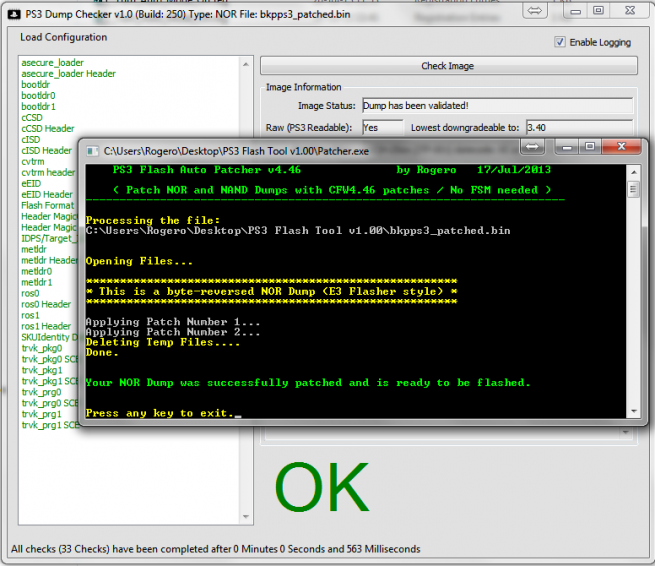The width and height of the screenshot is (655, 566).
Task: Click inside the Image Status field
Action: [498, 106]
